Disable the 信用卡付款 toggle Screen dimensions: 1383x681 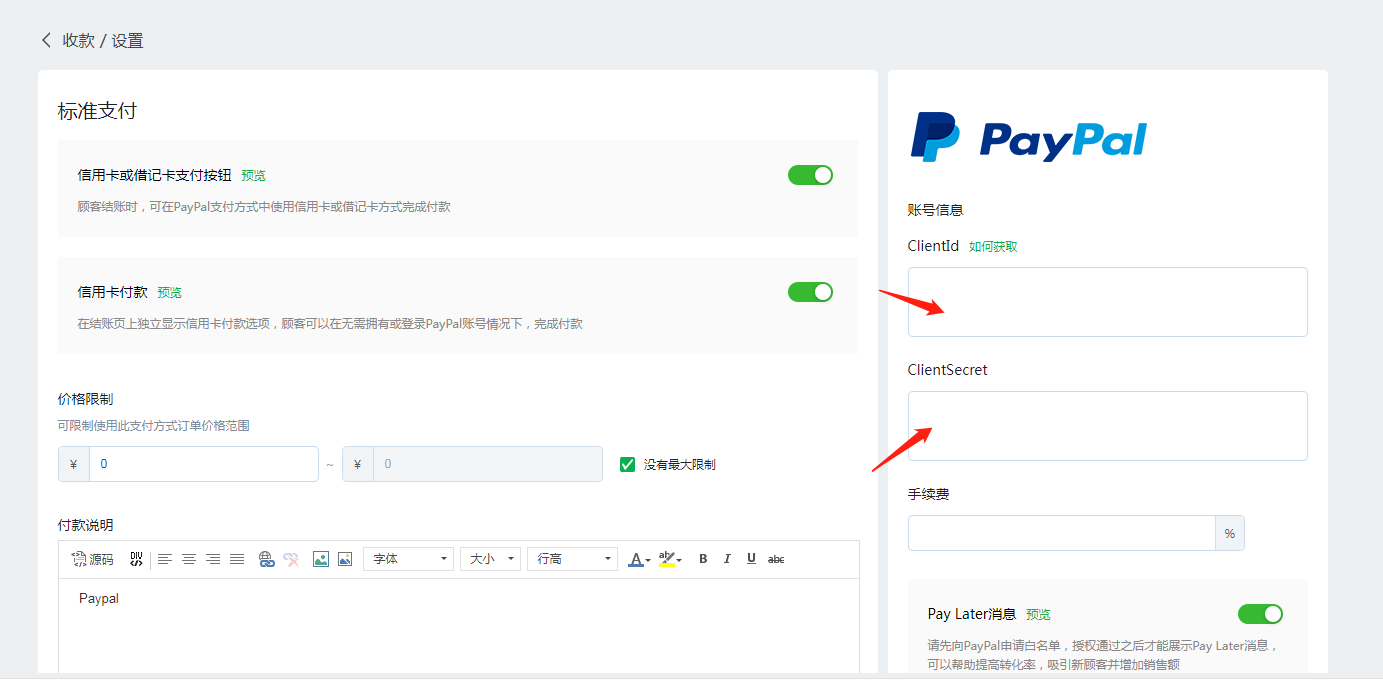click(x=810, y=292)
